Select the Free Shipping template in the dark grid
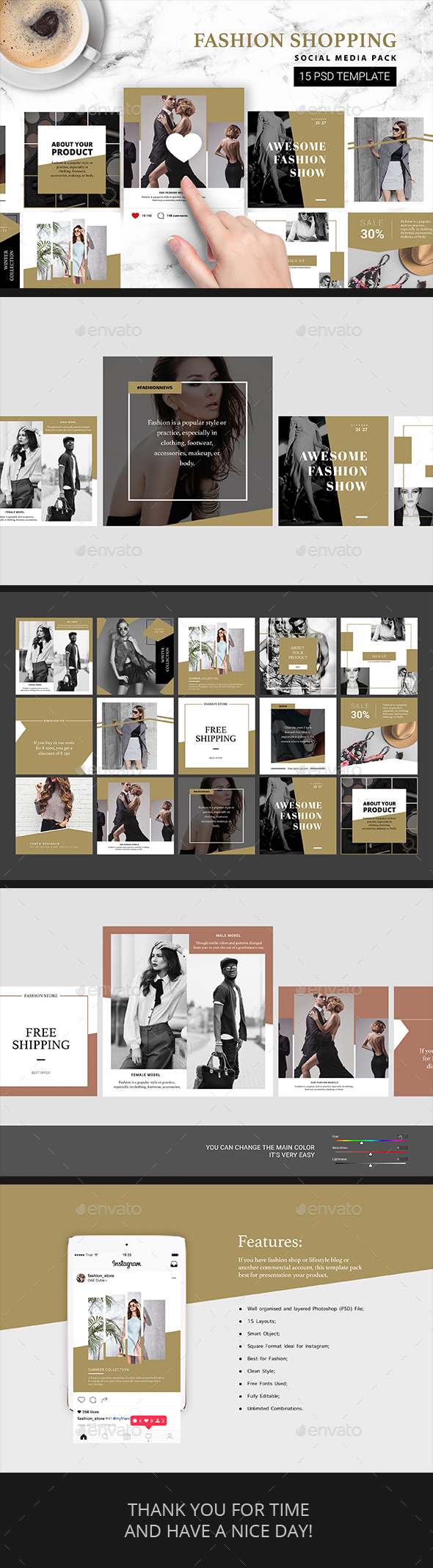Screen dimensions: 433x1568 (x=216, y=736)
